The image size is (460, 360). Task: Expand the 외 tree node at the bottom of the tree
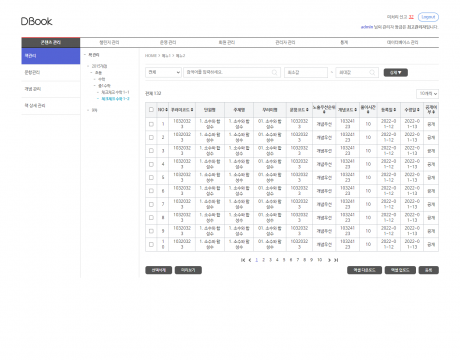[88, 110]
